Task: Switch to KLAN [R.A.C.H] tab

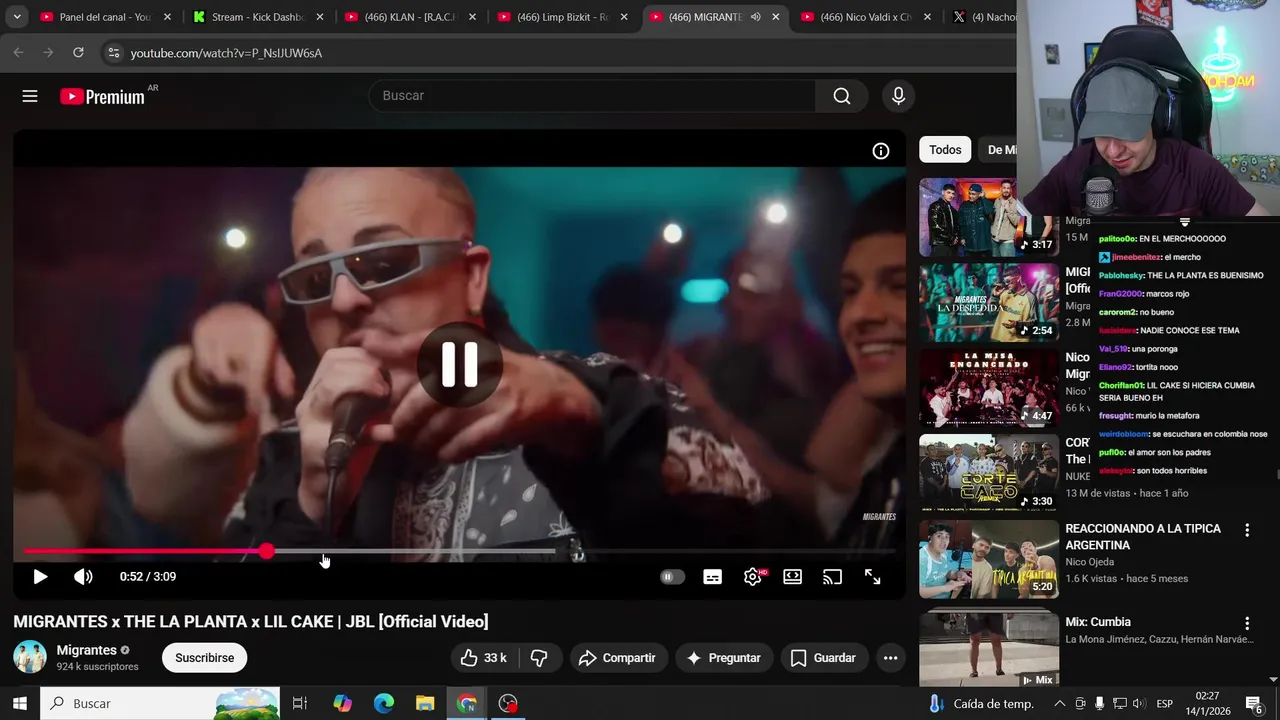Action: tap(410, 17)
